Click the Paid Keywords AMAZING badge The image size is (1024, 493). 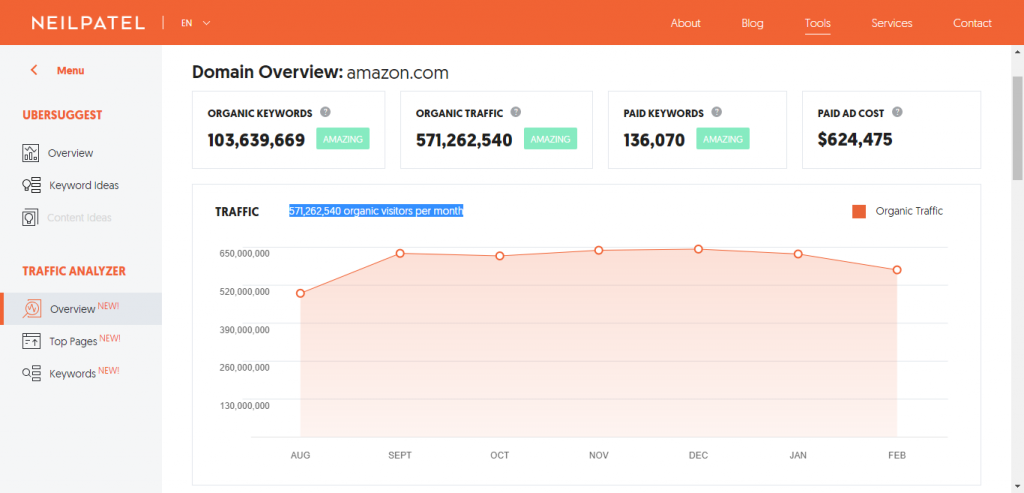pyautogui.click(x=723, y=139)
